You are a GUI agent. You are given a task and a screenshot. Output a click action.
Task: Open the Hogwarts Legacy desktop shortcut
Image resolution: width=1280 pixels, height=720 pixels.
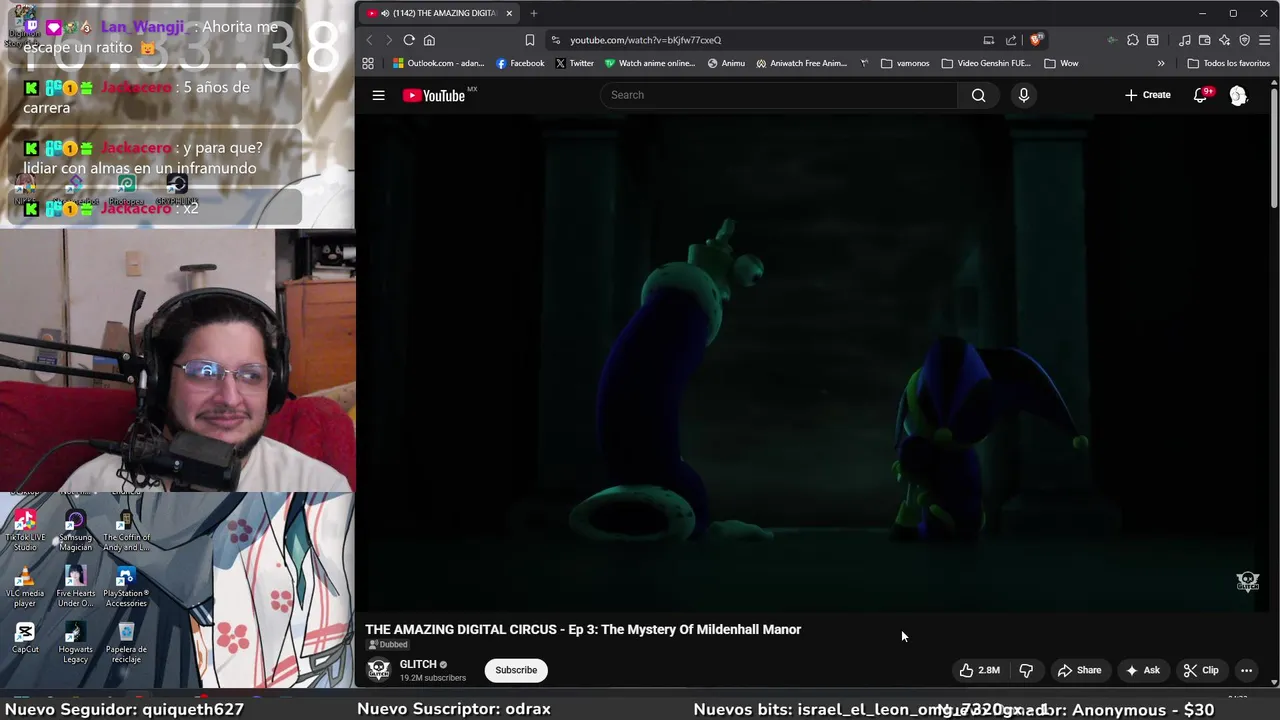(x=75, y=643)
